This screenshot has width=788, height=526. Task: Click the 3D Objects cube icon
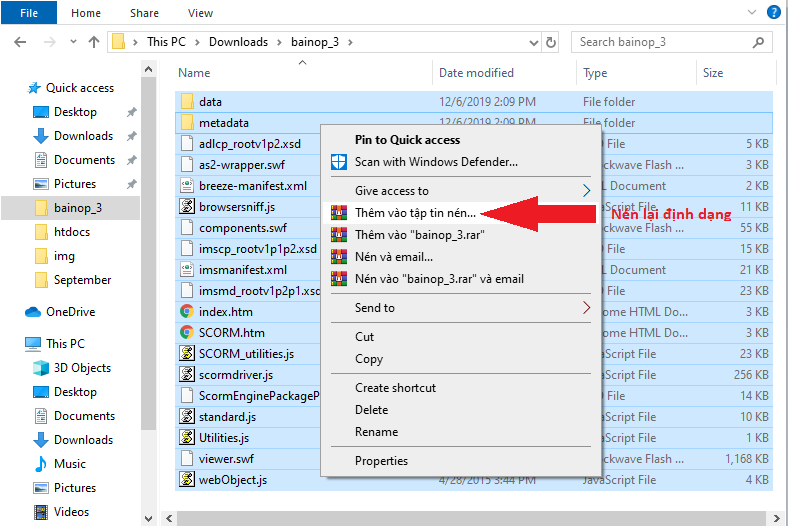click(41, 368)
